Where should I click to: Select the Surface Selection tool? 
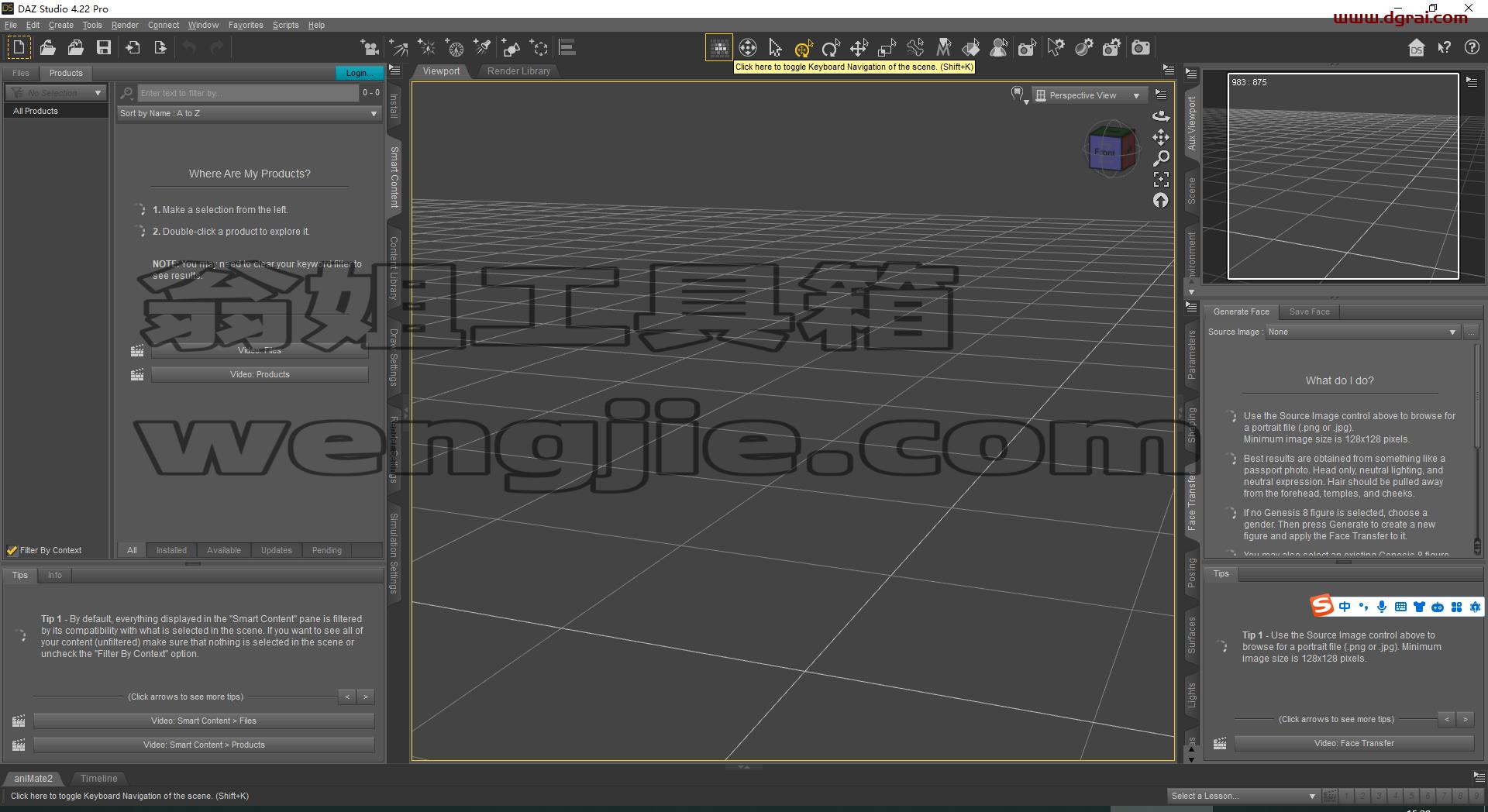[971, 48]
